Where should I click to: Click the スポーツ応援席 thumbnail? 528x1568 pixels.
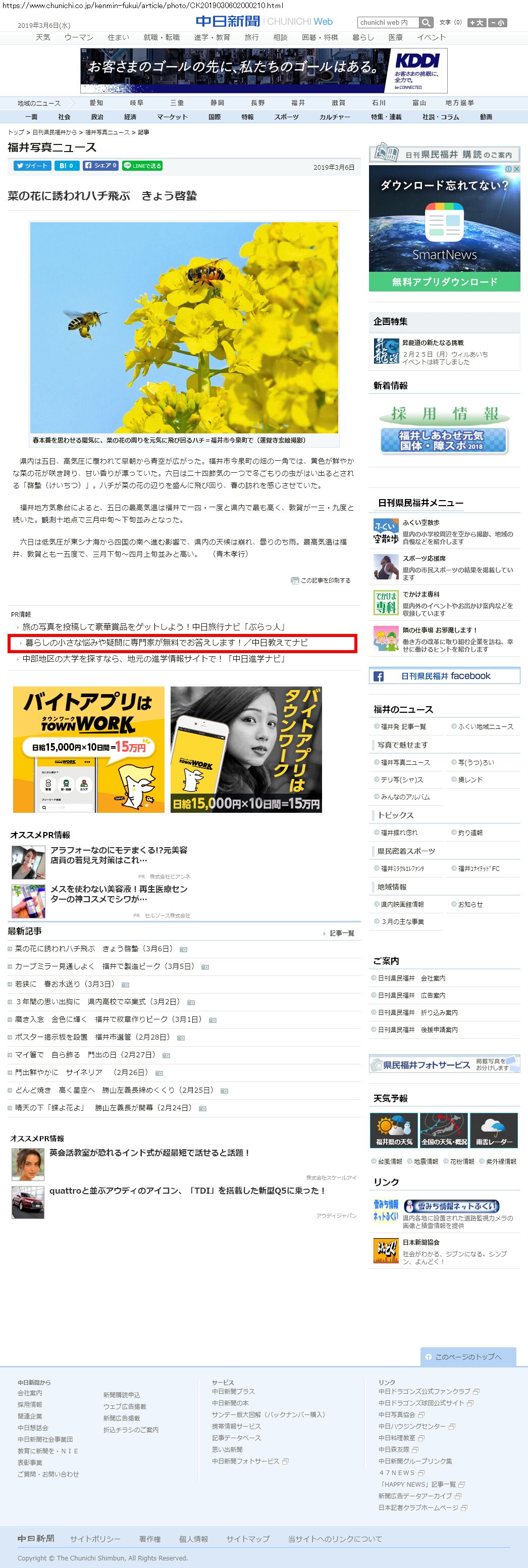click(x=386, y=567)
